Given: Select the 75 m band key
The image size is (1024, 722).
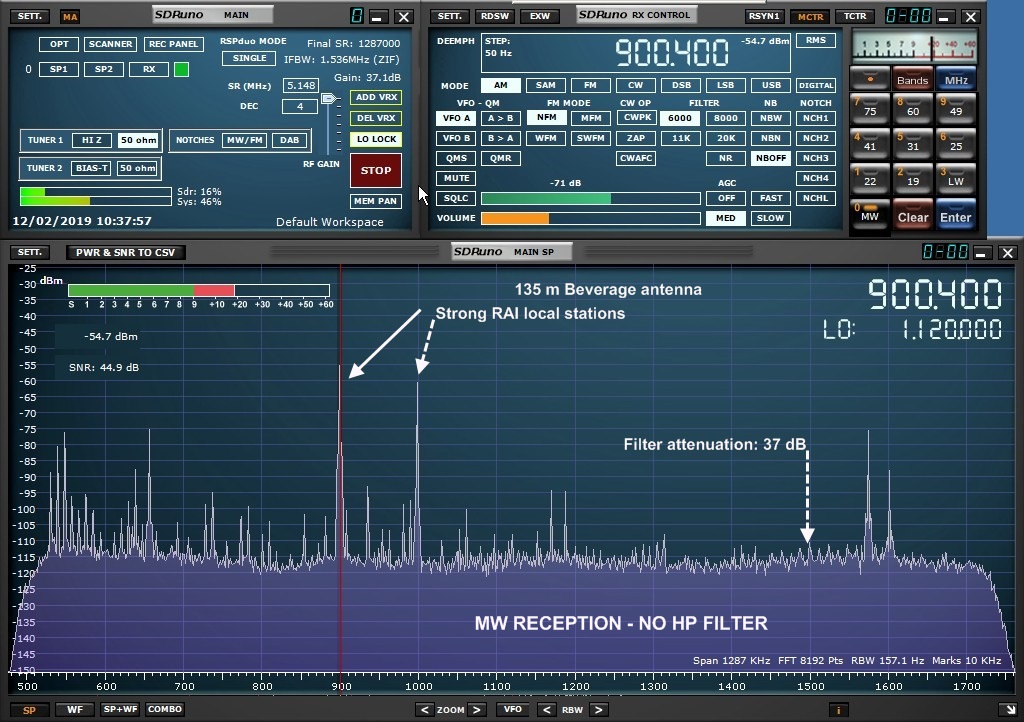Looking at the screenshot, I should pos(869,110).
